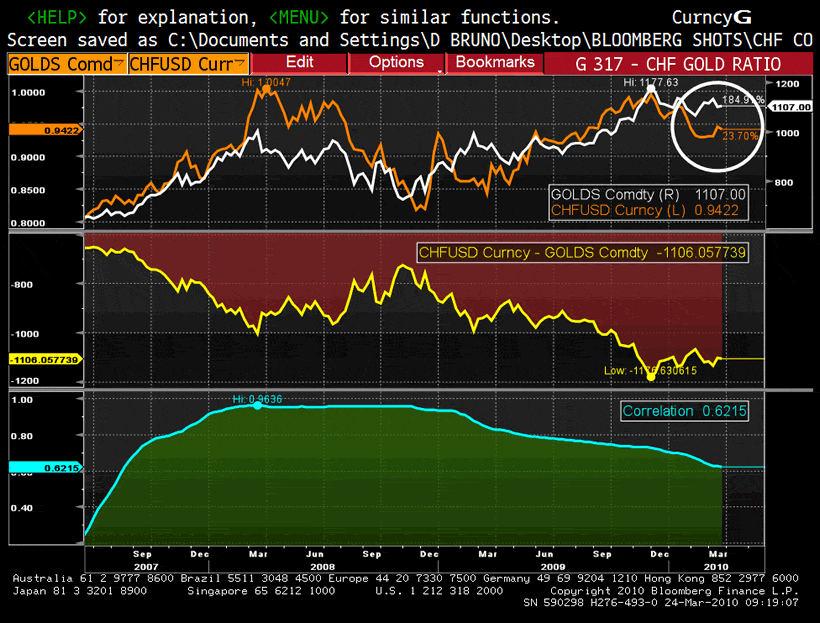Screen dimensions: 820x623
Task: Click the 0.8500 left axis value
Action: click(28, 190)
